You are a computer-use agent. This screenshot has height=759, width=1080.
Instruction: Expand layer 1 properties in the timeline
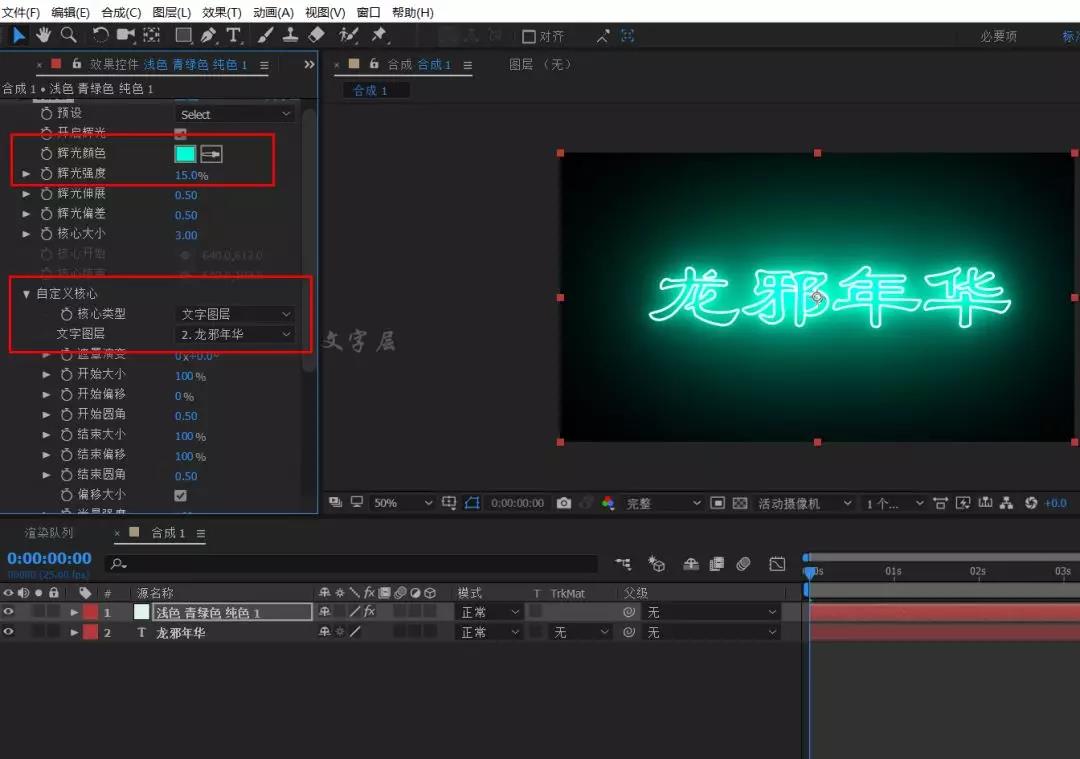[74, 612]
